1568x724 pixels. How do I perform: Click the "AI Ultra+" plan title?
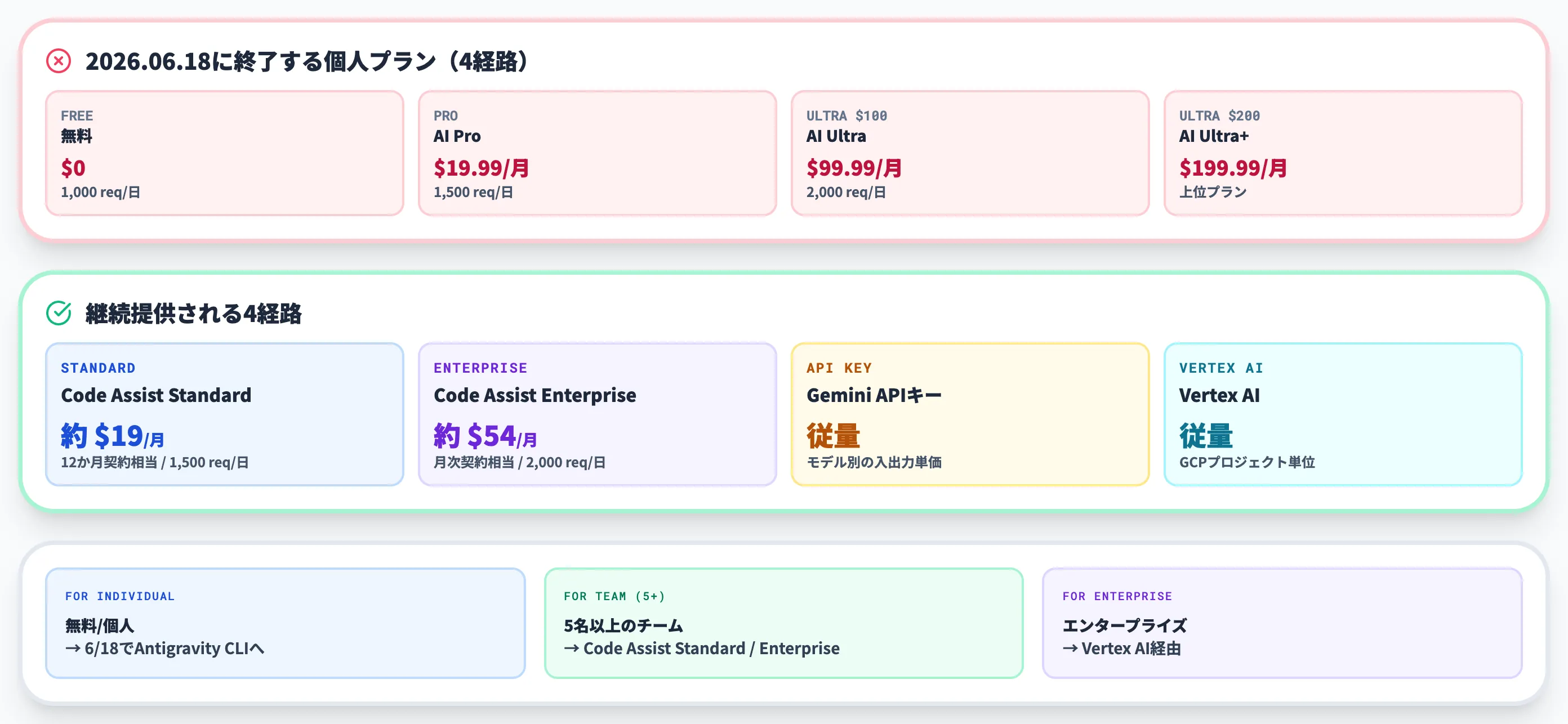[1214, 136]
